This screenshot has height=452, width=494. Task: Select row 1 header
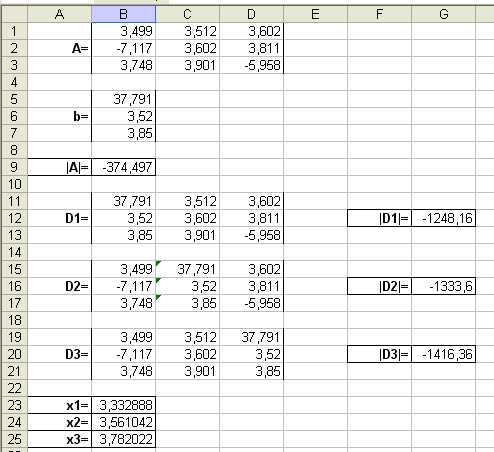click(14, 31)
